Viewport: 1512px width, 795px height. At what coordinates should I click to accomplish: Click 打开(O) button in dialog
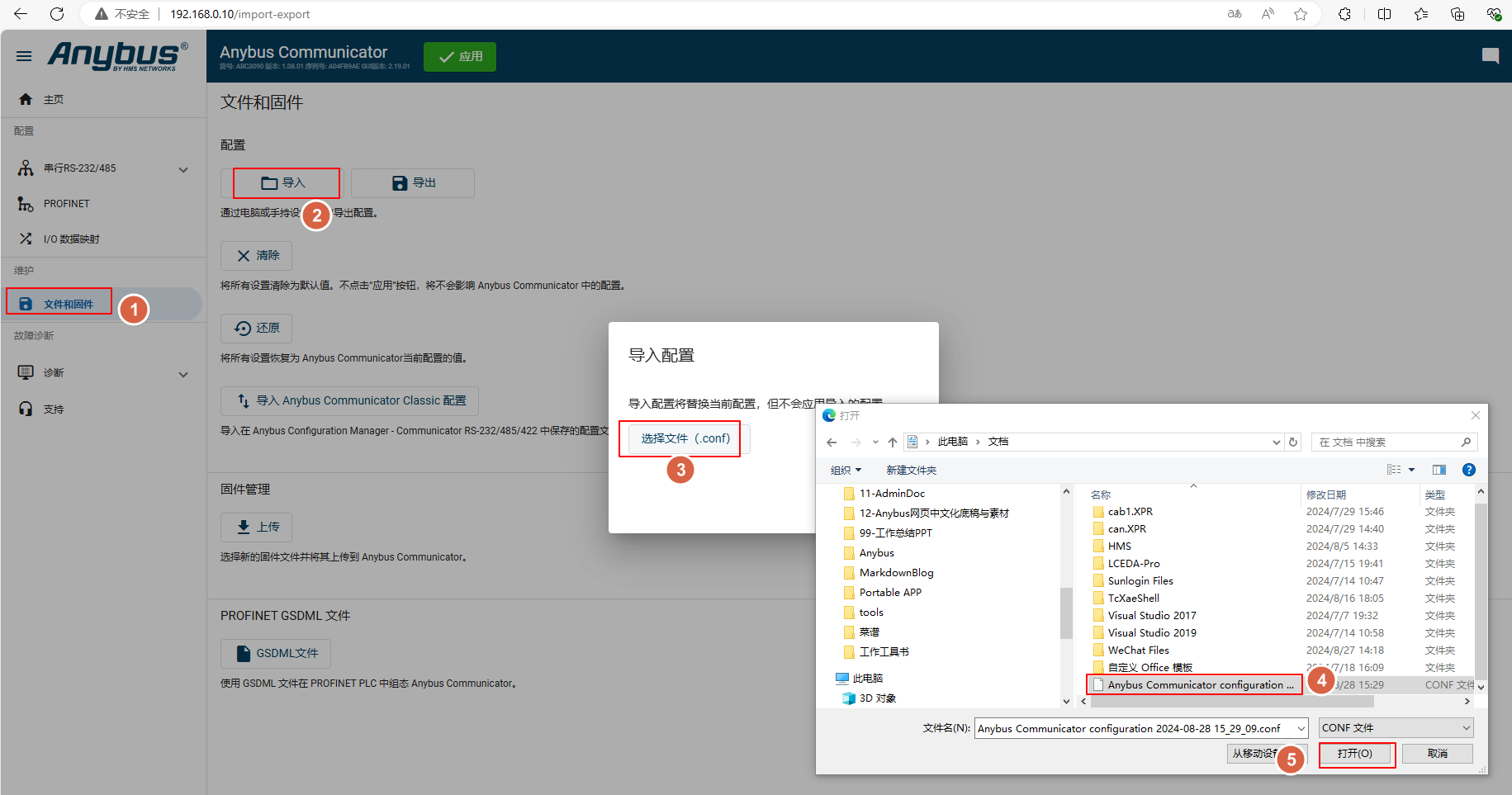[1355, 754]
